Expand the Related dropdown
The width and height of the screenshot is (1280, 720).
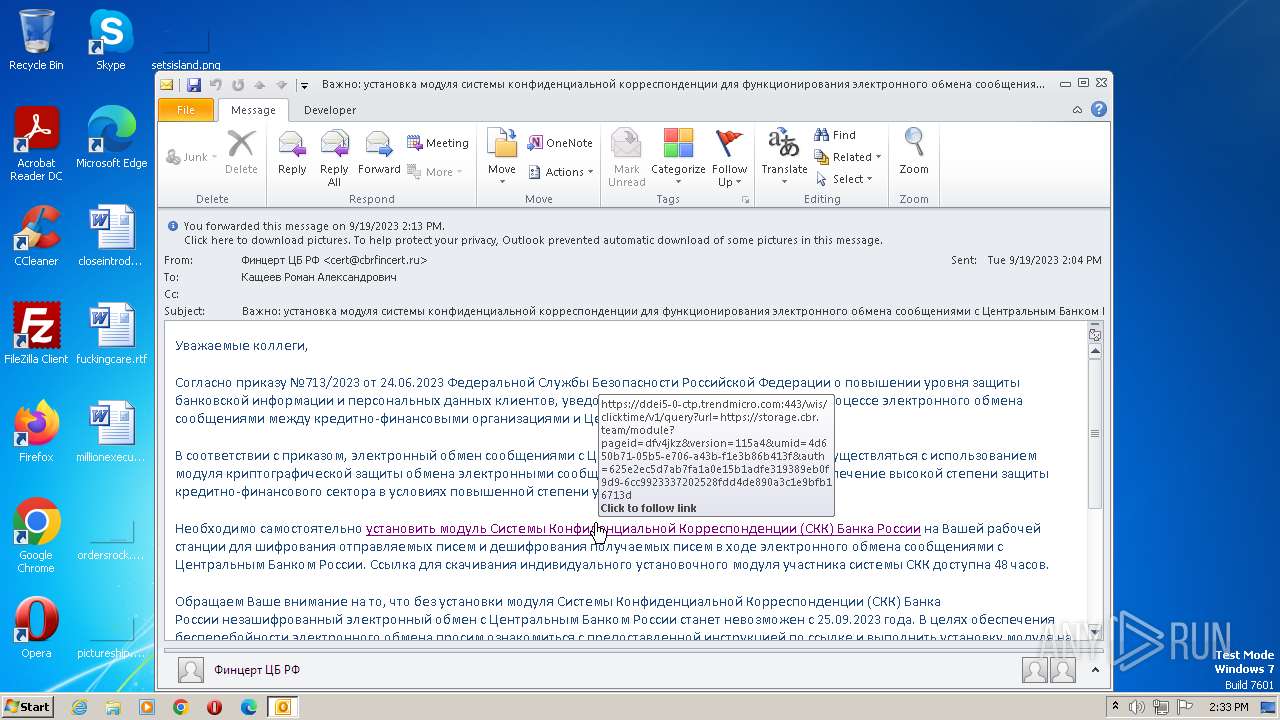click(848, 157)
